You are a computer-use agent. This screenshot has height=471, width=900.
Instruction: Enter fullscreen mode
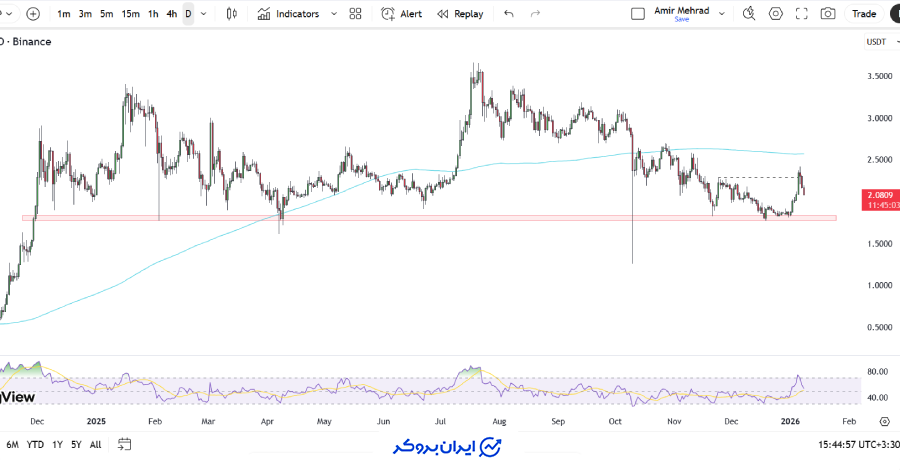click(x=801, y=14)
